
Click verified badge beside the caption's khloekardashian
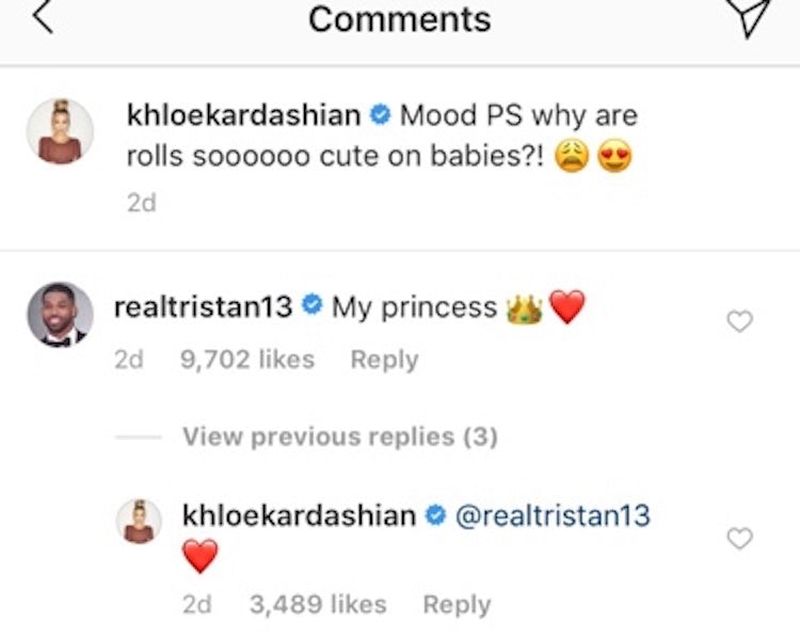(x=379, y=116)
